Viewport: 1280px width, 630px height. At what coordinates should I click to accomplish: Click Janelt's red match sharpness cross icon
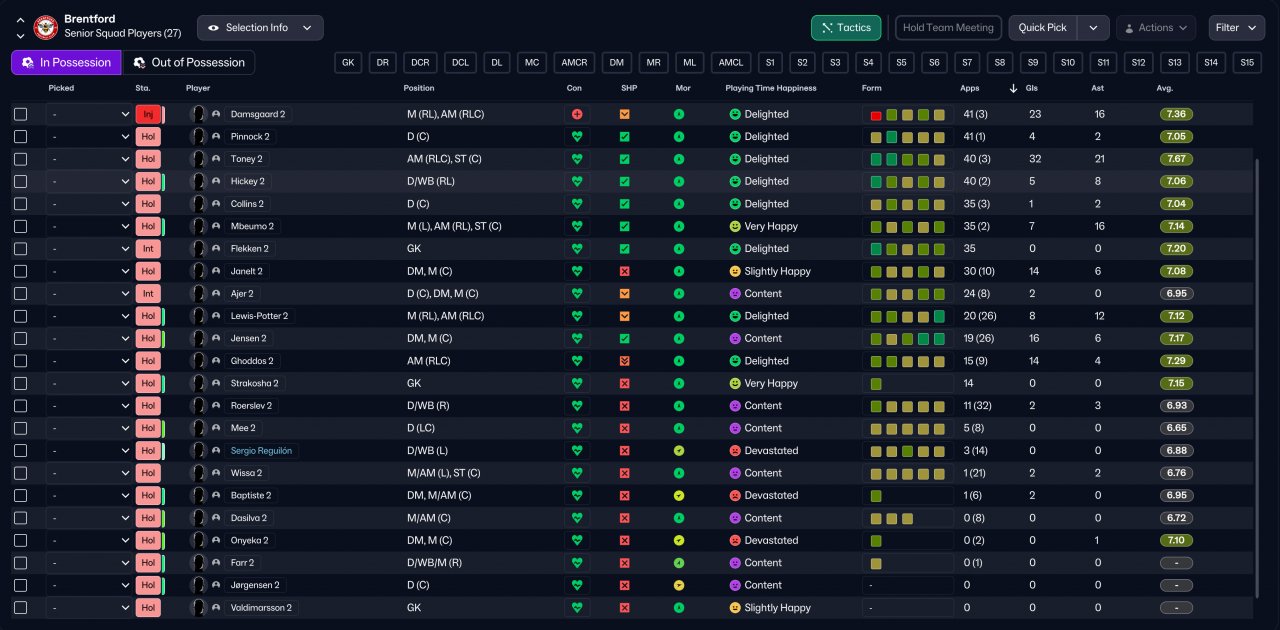pyautogui.click(x=625, y=271)
